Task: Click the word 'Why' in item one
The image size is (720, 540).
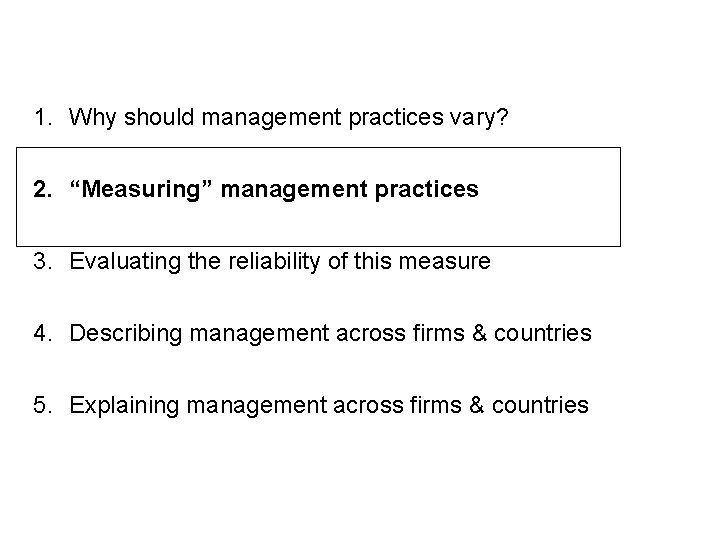Action: coord(92,118)
